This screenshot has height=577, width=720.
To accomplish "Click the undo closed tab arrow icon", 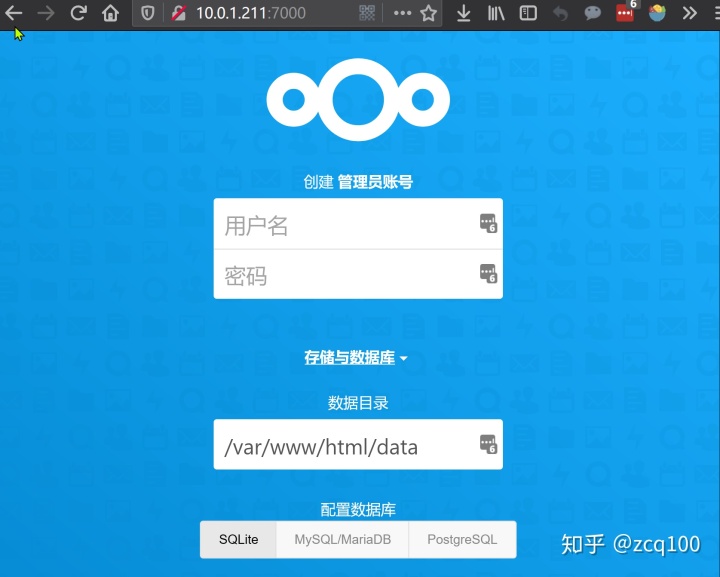I will tap(560, 13).
